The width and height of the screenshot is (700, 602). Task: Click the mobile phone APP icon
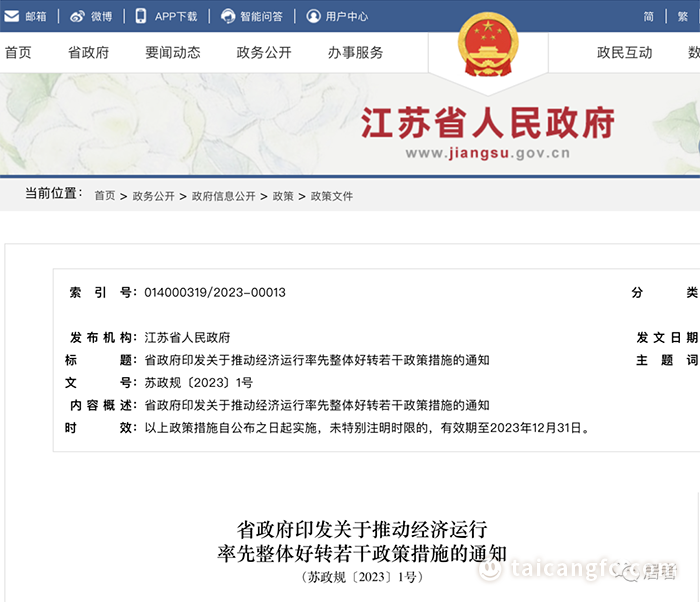141,16
